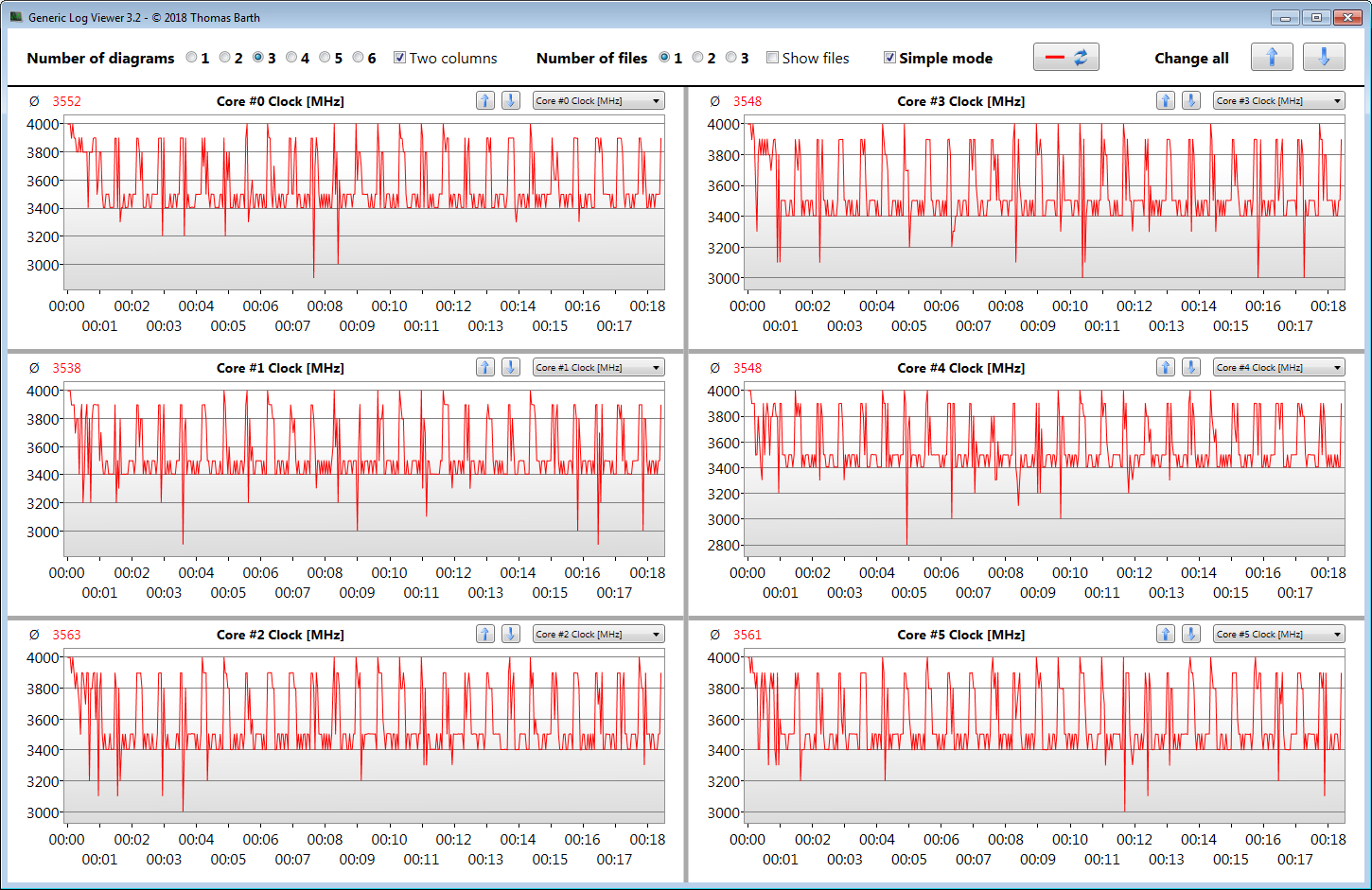Open the Core #5 Clock [MHz] dropdown
This screenshot has height=890, width=1372.
coord(1279,634)
